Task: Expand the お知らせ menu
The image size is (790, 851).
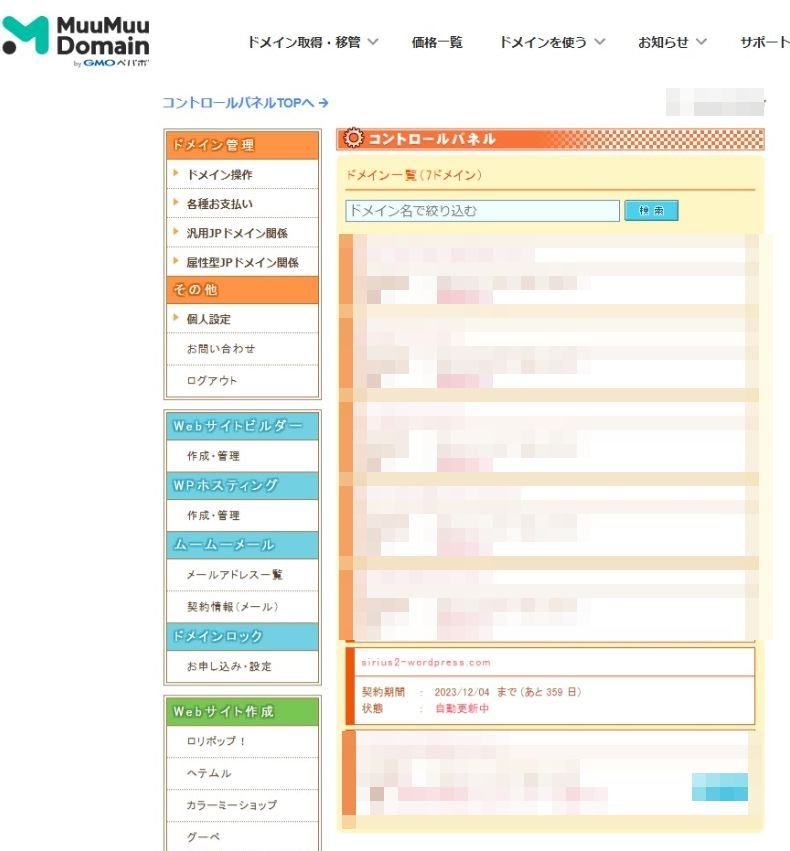Action: coord(672,42)
